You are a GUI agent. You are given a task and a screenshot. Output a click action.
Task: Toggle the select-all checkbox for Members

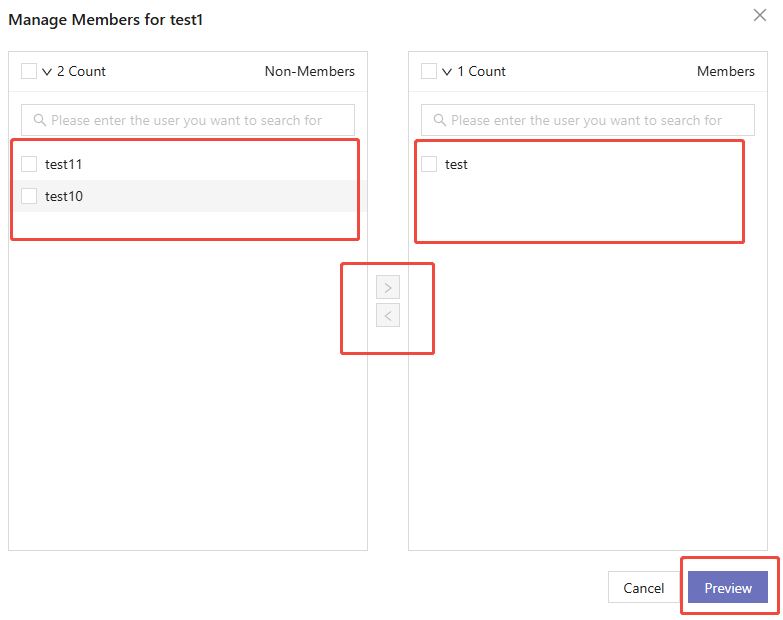(429, 71)
